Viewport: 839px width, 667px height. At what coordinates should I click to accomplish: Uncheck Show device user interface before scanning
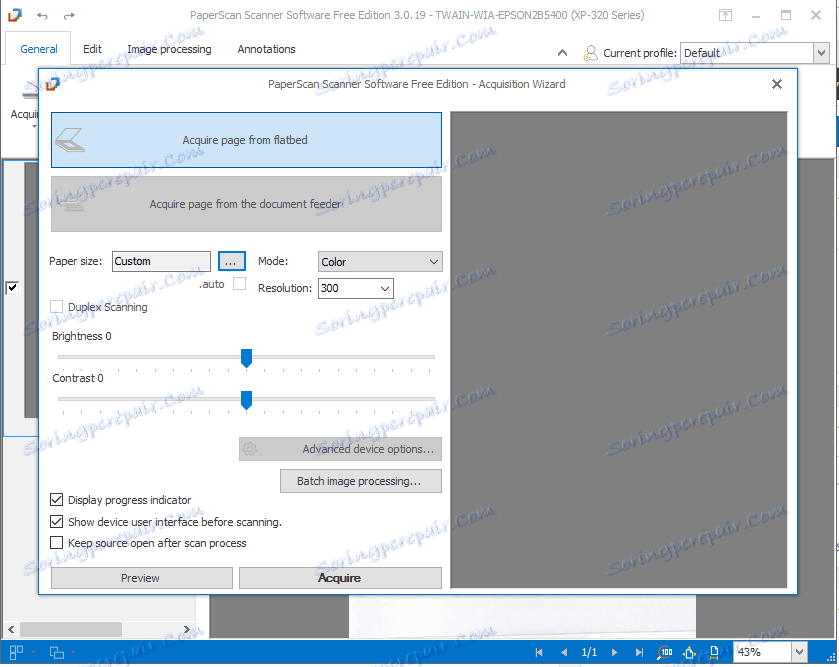pos(56,522)
